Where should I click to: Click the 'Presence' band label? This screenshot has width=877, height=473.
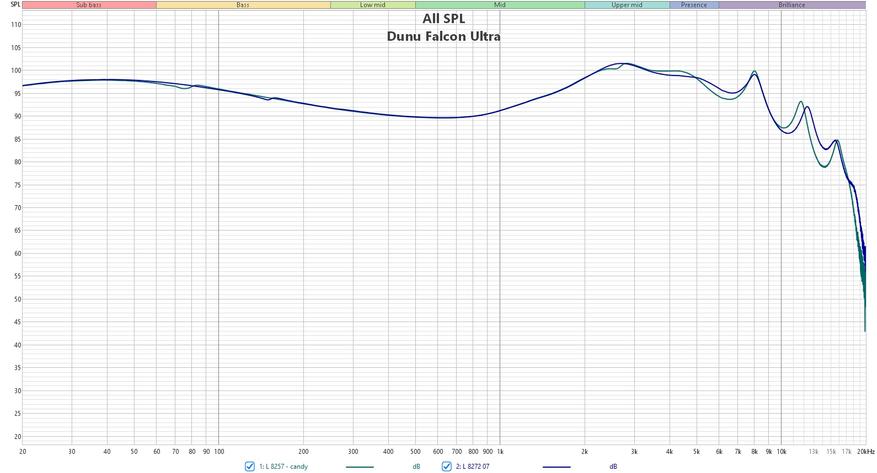(694, 5)
